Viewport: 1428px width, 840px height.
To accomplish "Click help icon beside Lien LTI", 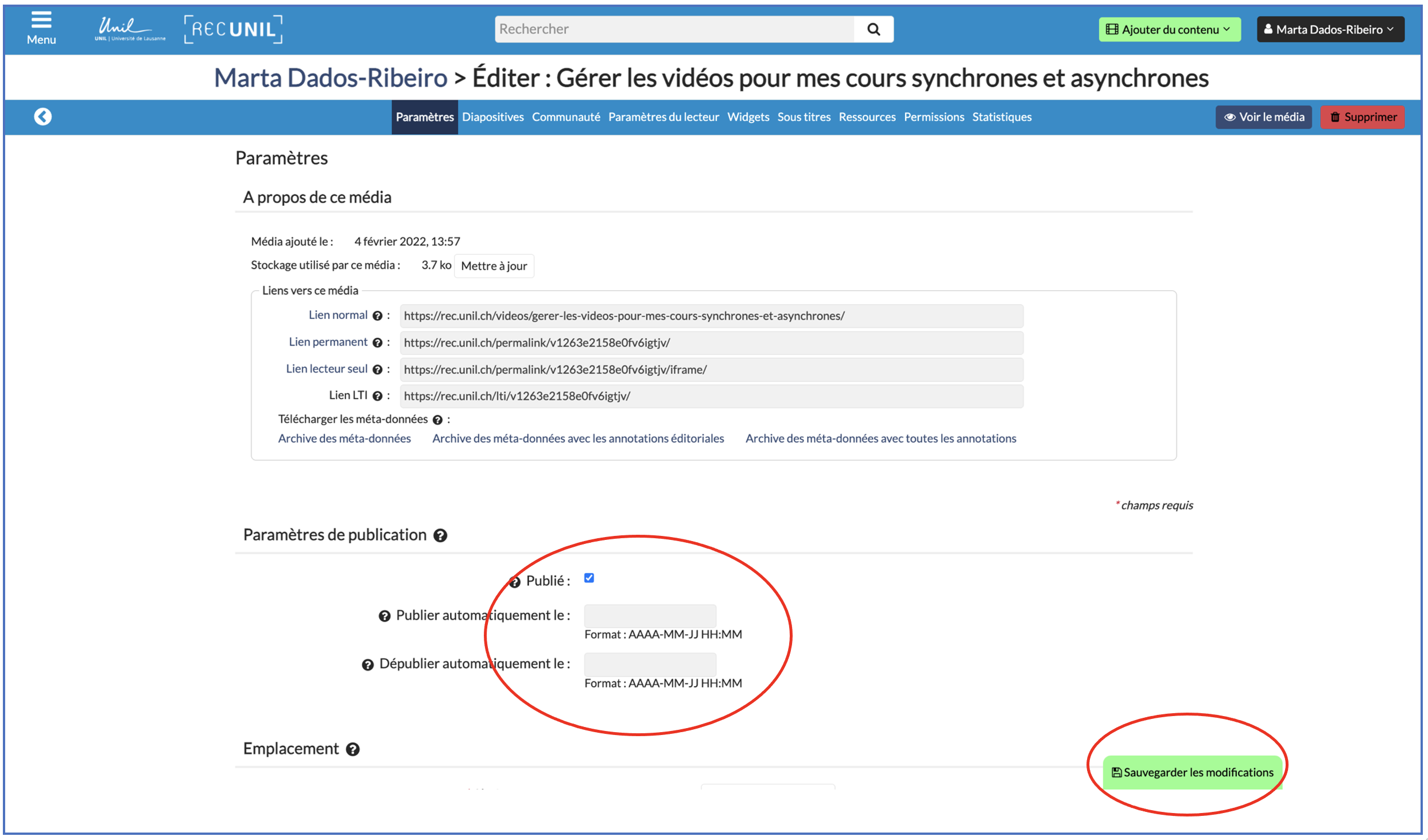I will tap(377, 396).
